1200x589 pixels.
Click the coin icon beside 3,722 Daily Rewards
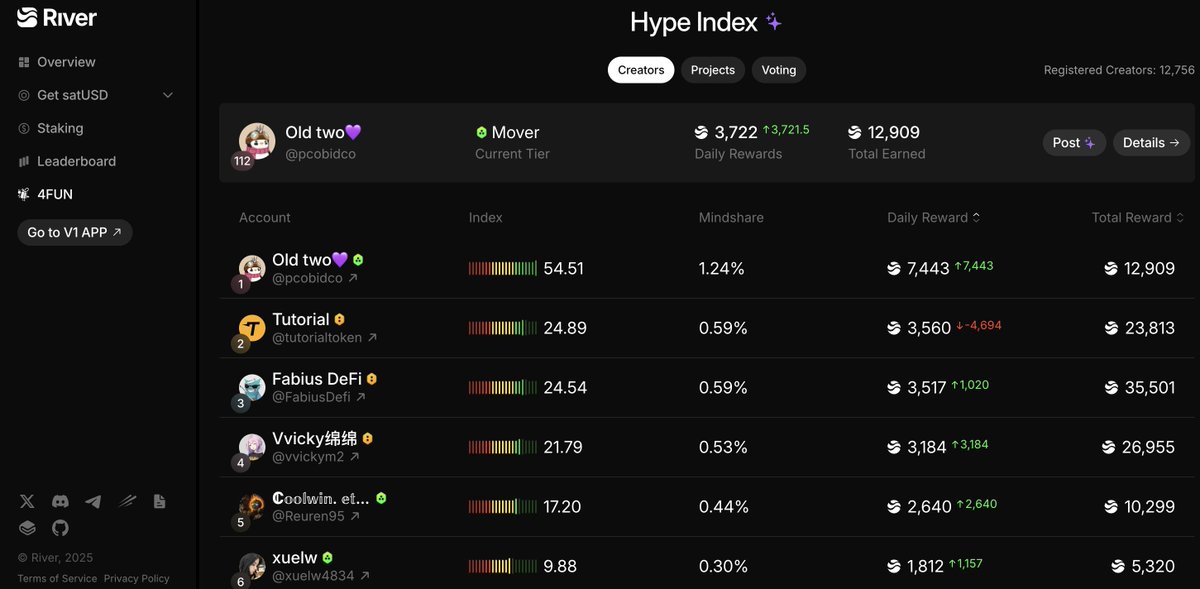tap(702, 132)
